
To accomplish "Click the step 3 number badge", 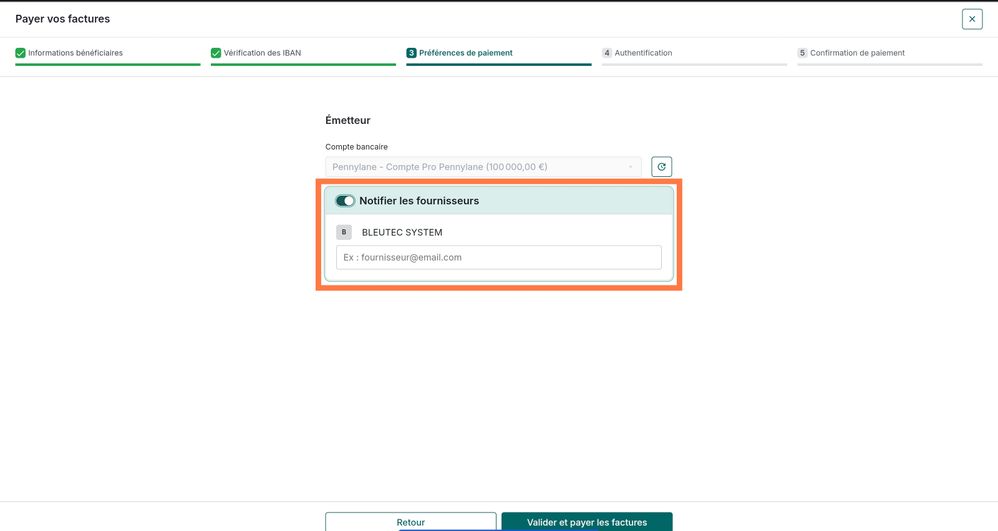I will tap(411, 53).
